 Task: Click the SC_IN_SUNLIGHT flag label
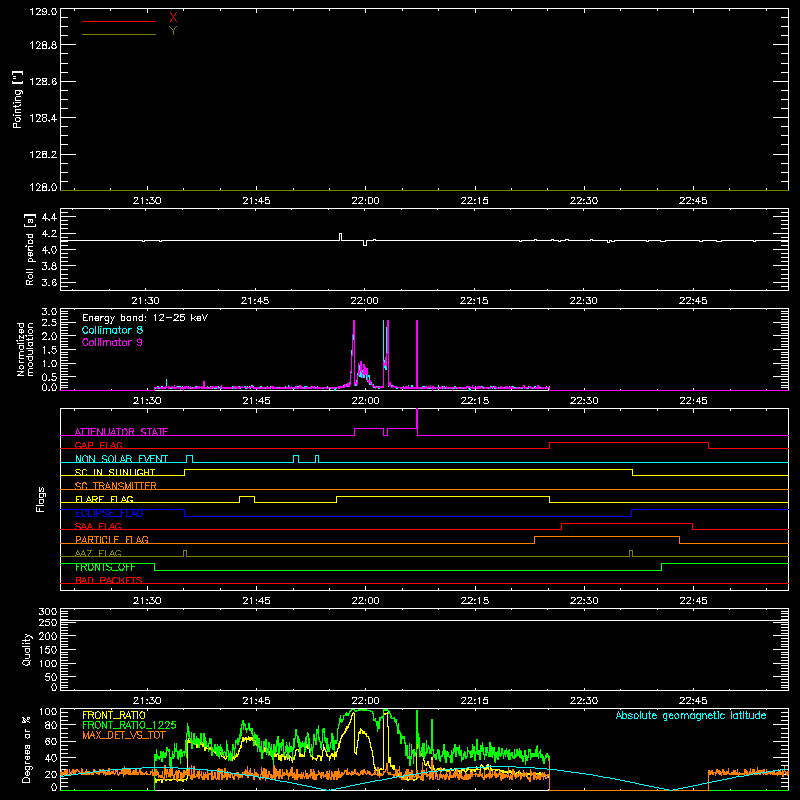click(x=115, y=472)
